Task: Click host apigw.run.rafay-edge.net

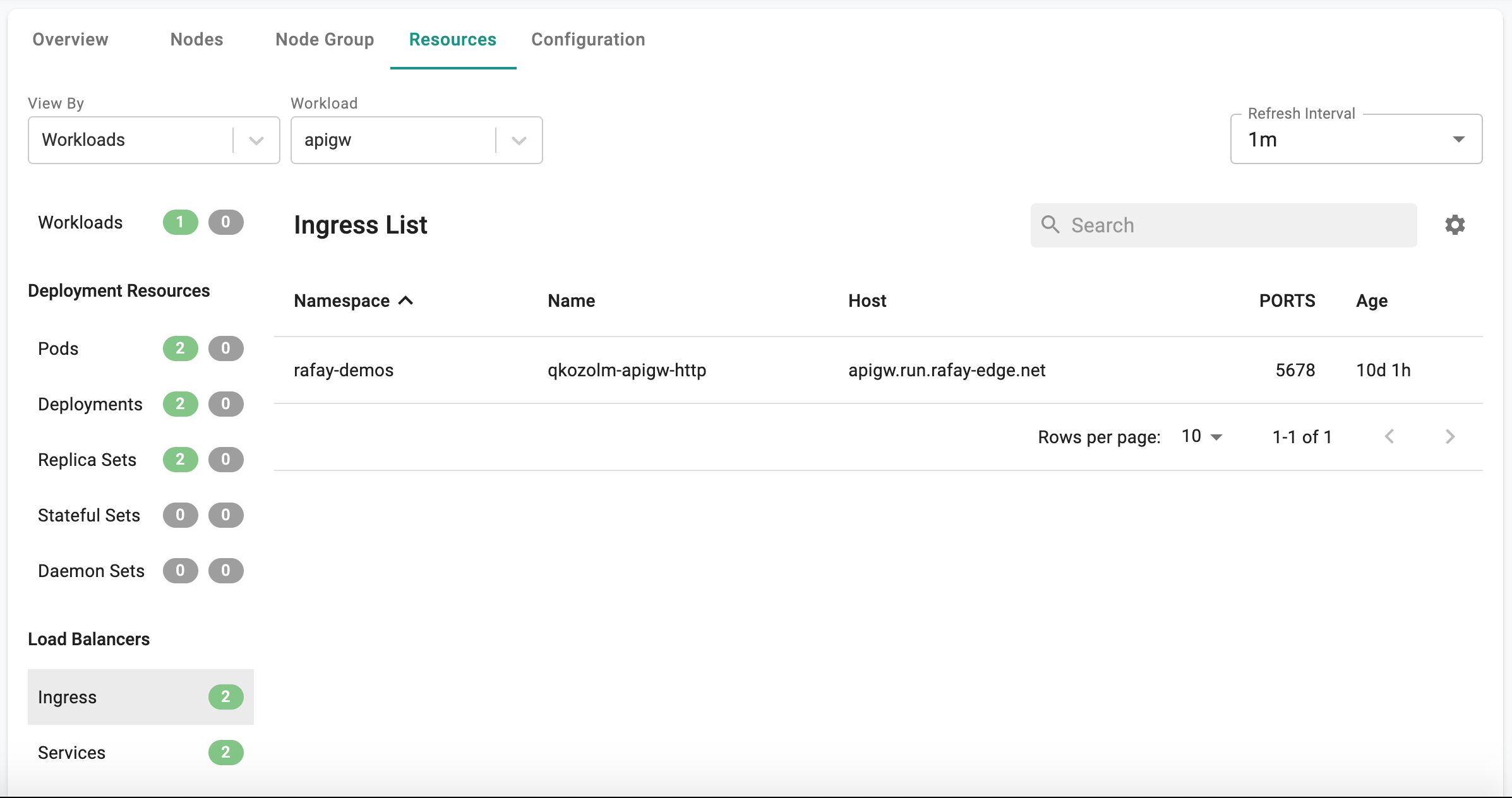Action: pos(947,370)
